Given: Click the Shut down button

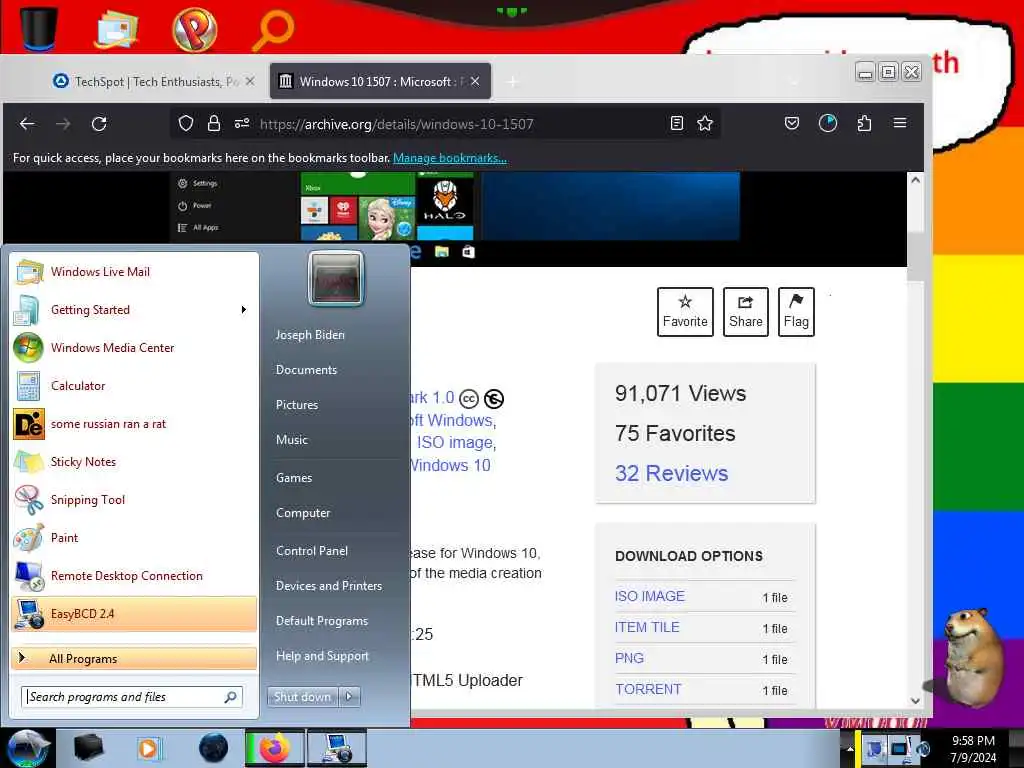Looking at the screenshot, I should 303,697.
